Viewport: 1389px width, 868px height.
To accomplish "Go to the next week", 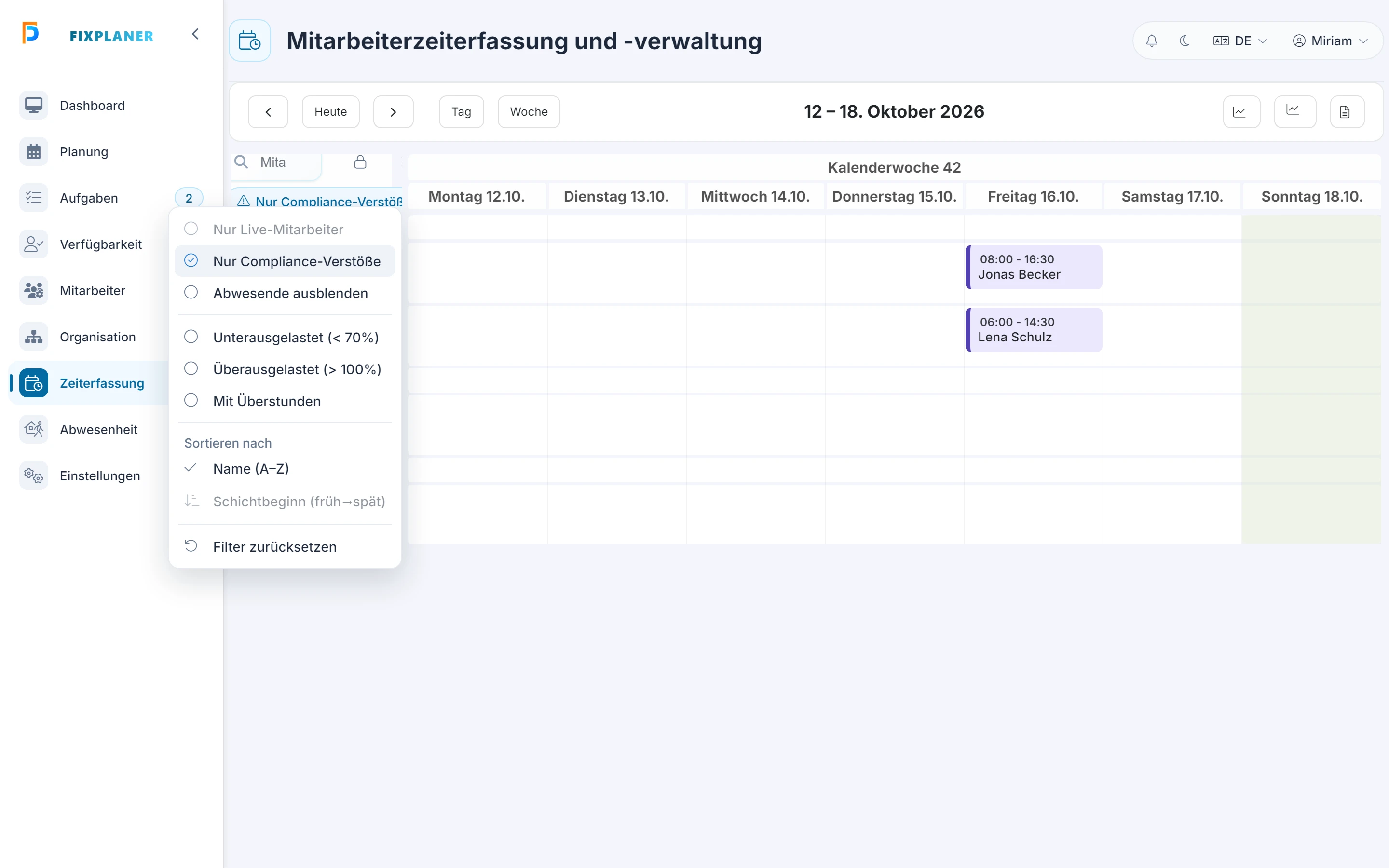I will [x=393, y=112].
